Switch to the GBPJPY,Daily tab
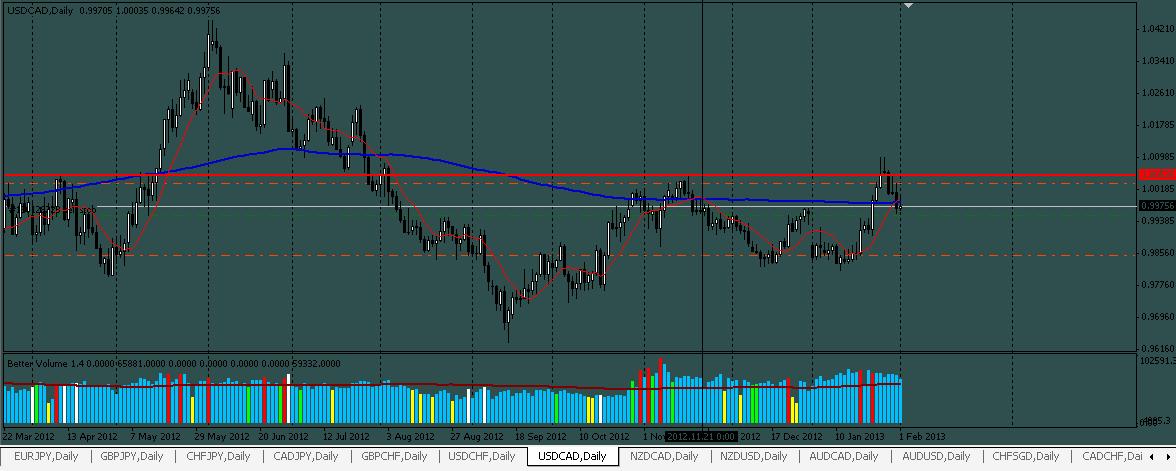This screenshot has height=471, width=1176. click(132, 456)
